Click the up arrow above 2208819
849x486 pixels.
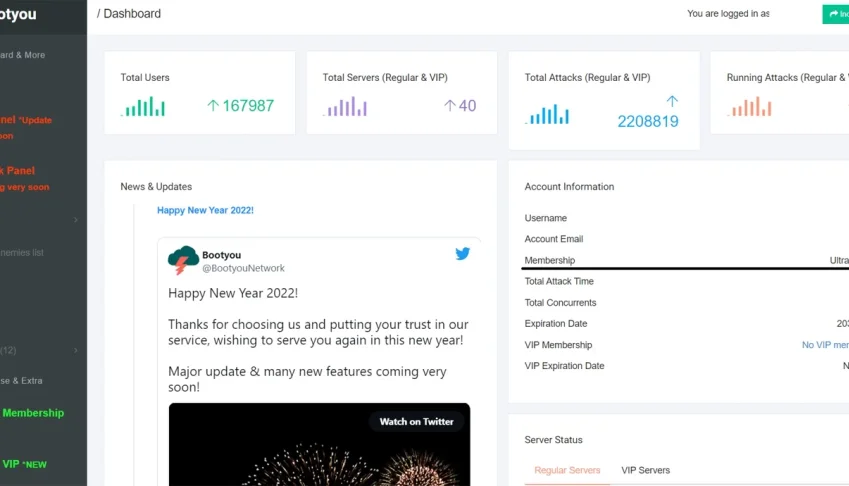pyautogui.click(x=672, y=101)
